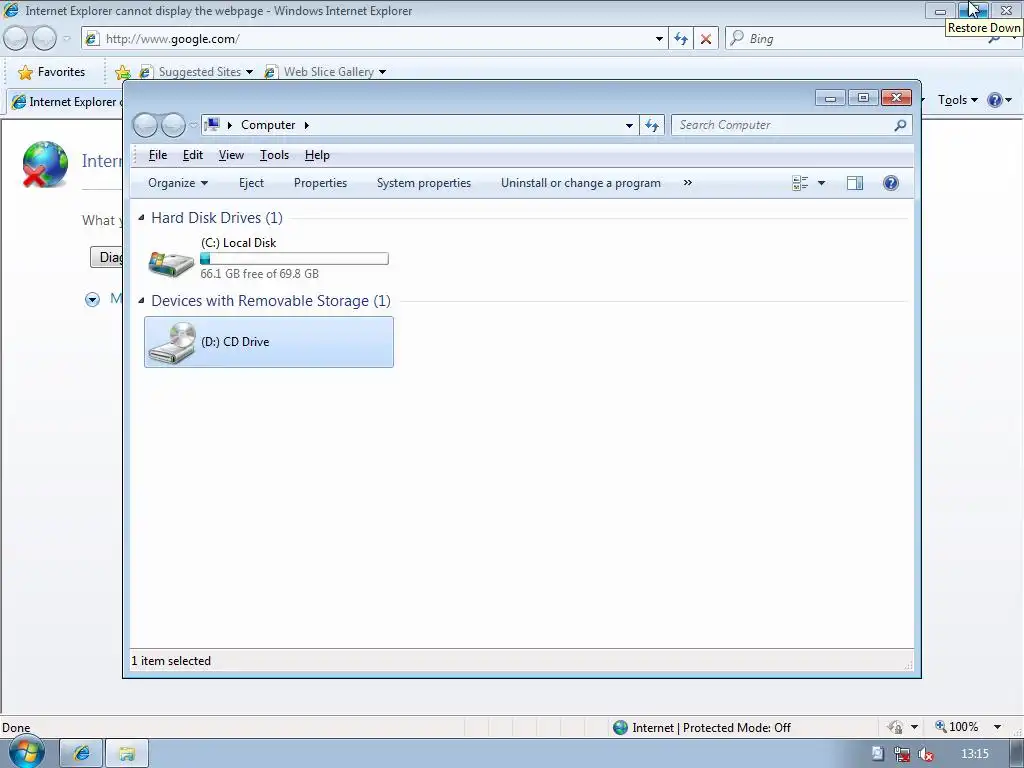The image size is (1024, 768).
Task: Click the Explorer Forward button
Action: tap(173, 125)
